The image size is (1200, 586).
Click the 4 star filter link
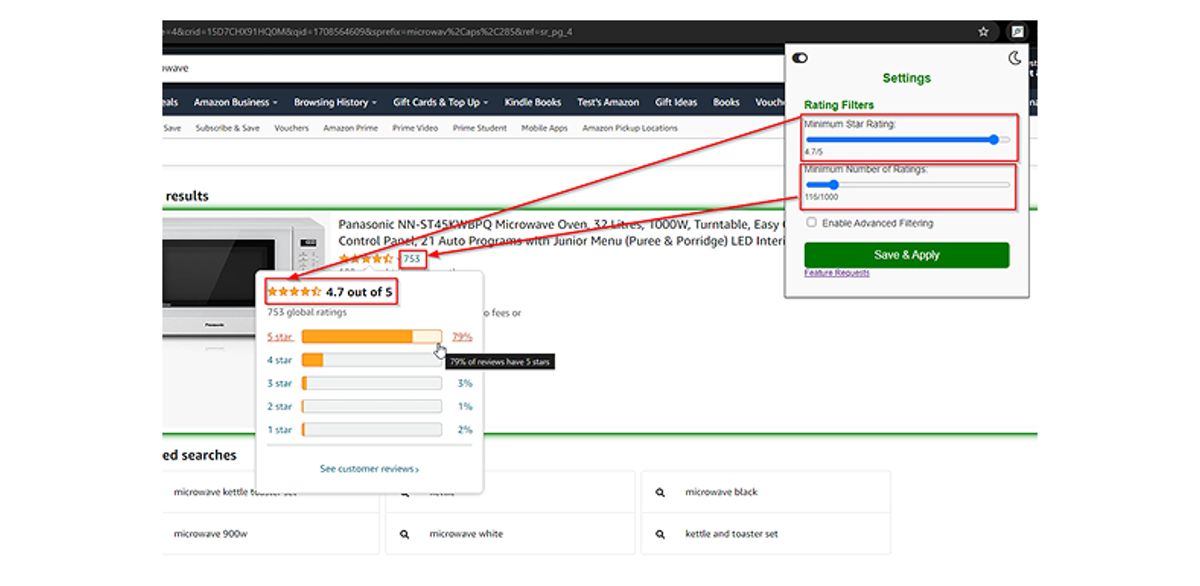pos(279,360)
